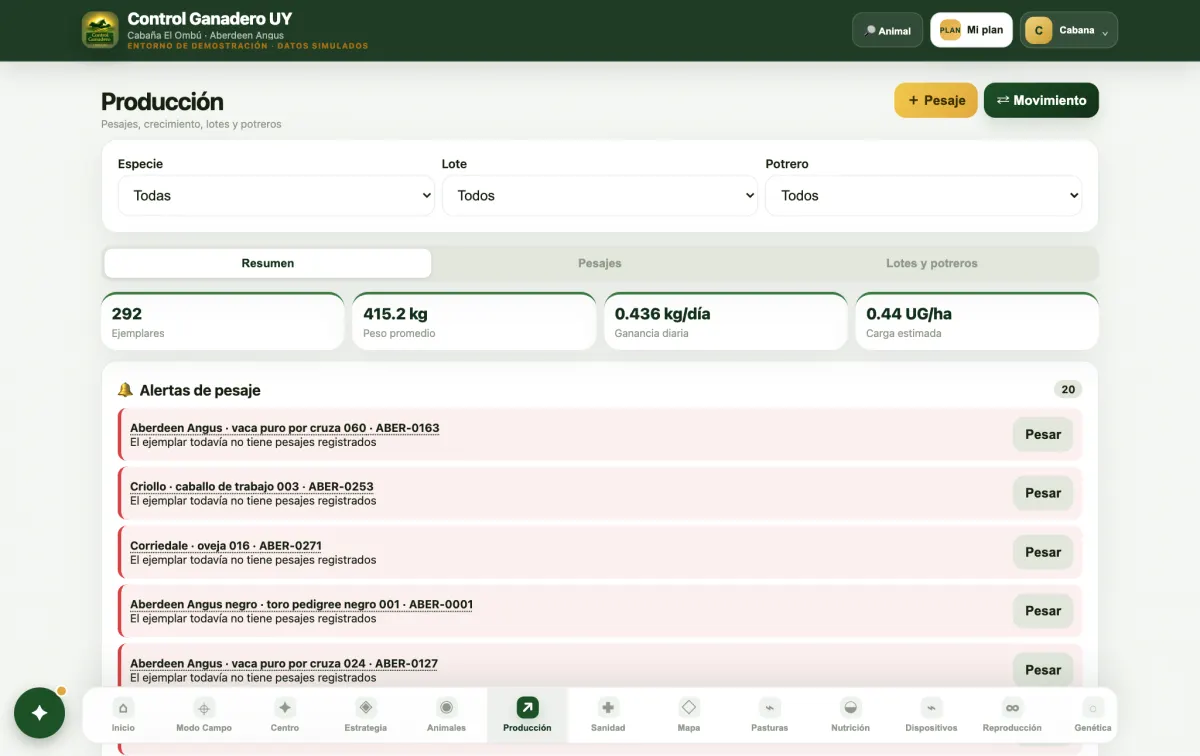Click Pesar for toro pedigree negro 001
This screenshot has width=1200, height=756.
tap(1043, 611)
